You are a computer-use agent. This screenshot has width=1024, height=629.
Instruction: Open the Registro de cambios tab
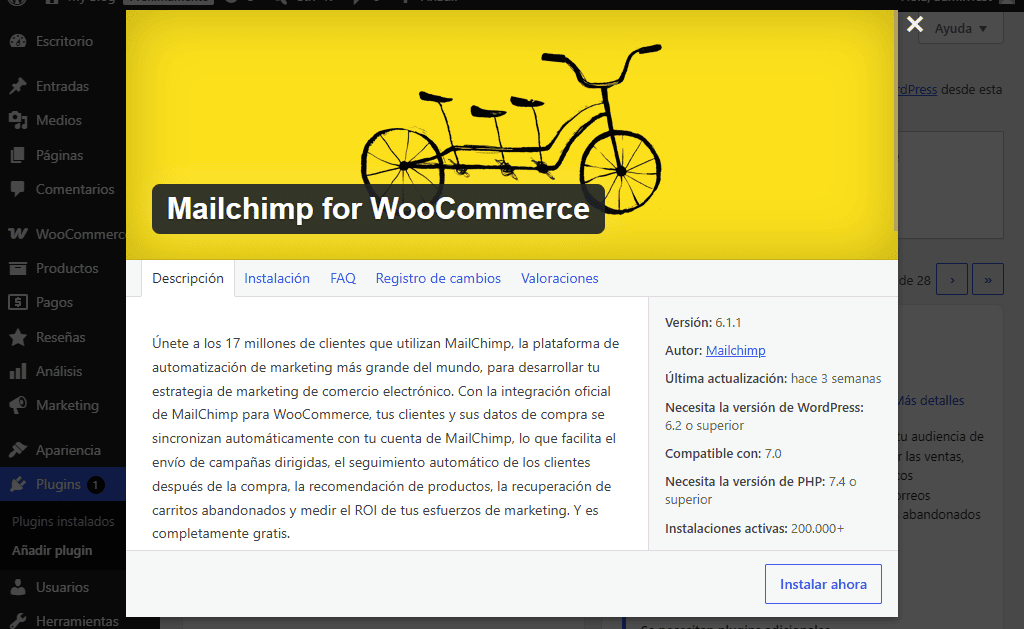pyautogui.click(x=438, y=278)
